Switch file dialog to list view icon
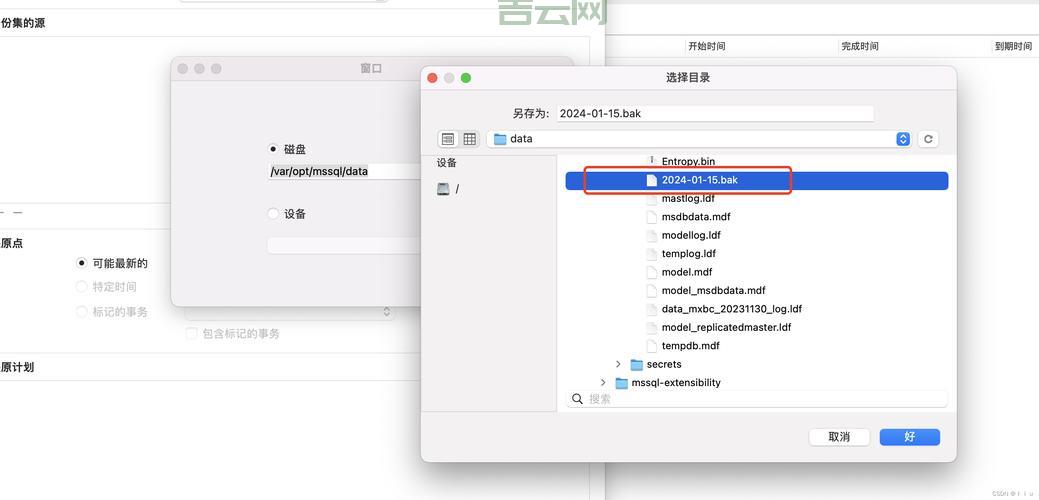 (x=448, y=139)
